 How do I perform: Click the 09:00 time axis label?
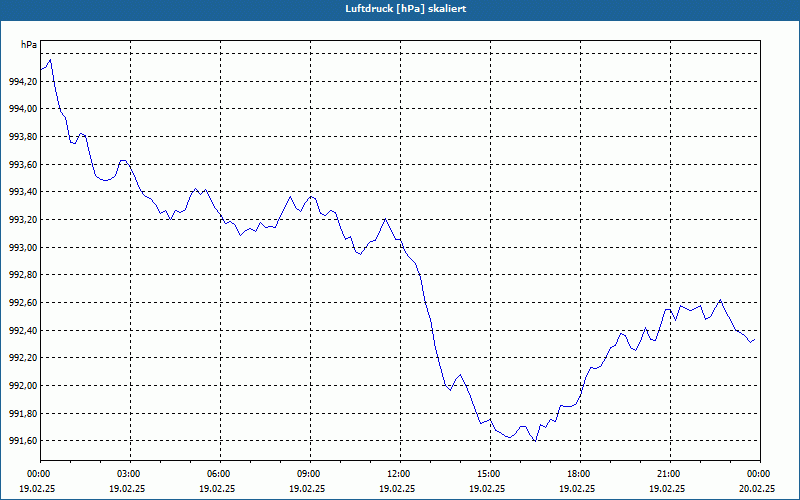coord(310,474)
